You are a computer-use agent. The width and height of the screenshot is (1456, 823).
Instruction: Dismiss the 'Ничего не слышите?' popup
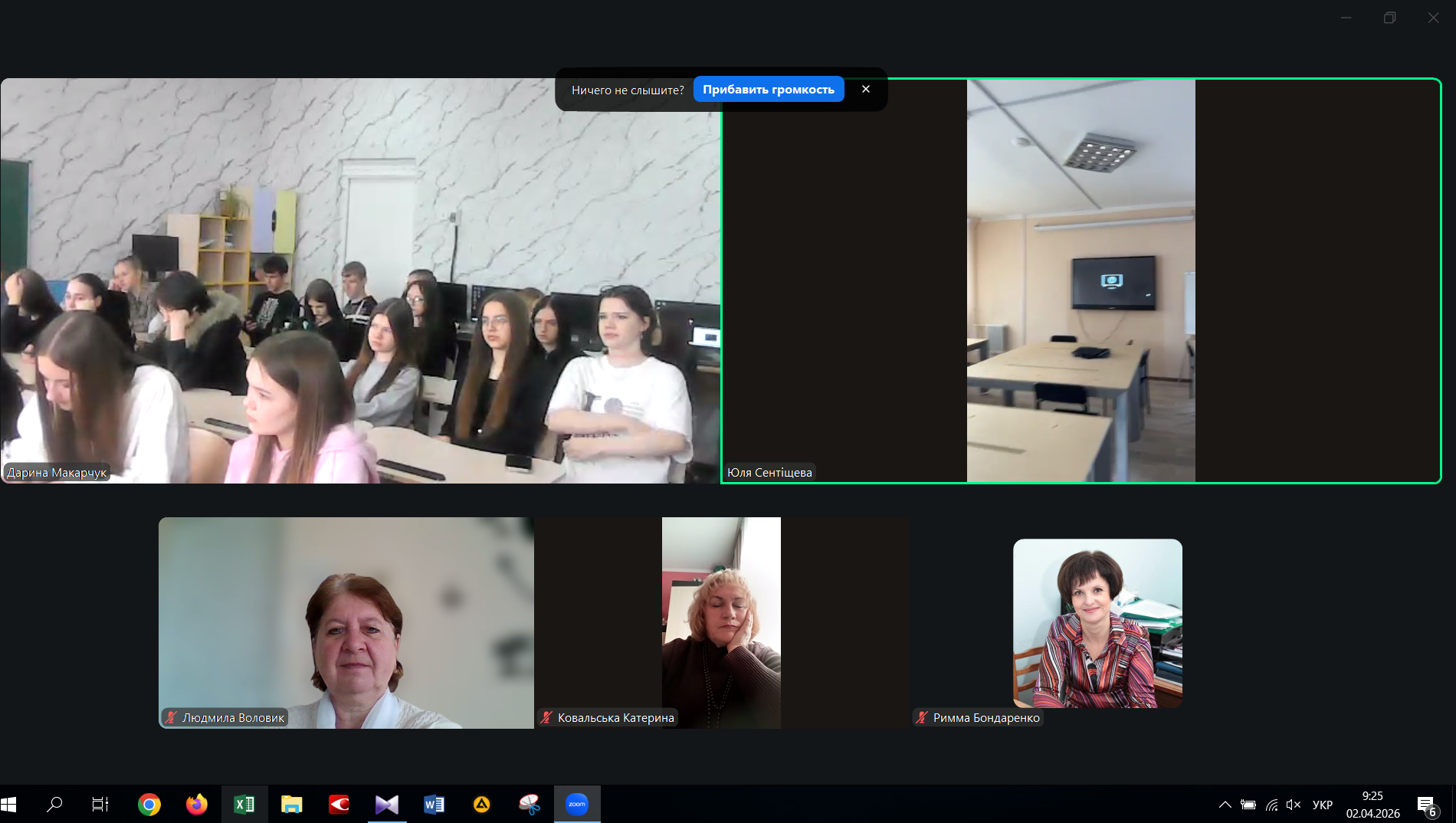click(x=866, y=89)
